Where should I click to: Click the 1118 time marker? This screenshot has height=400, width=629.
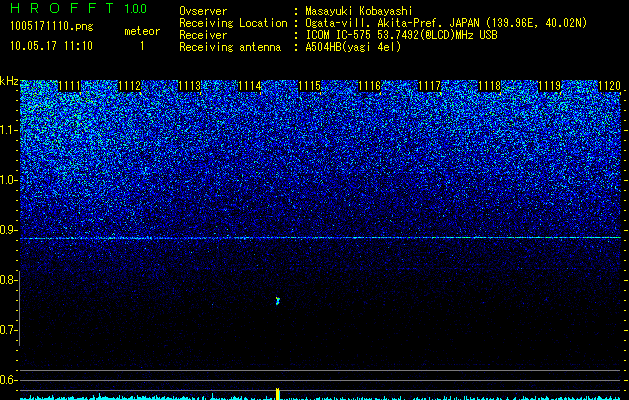click(x=490, y=86)
